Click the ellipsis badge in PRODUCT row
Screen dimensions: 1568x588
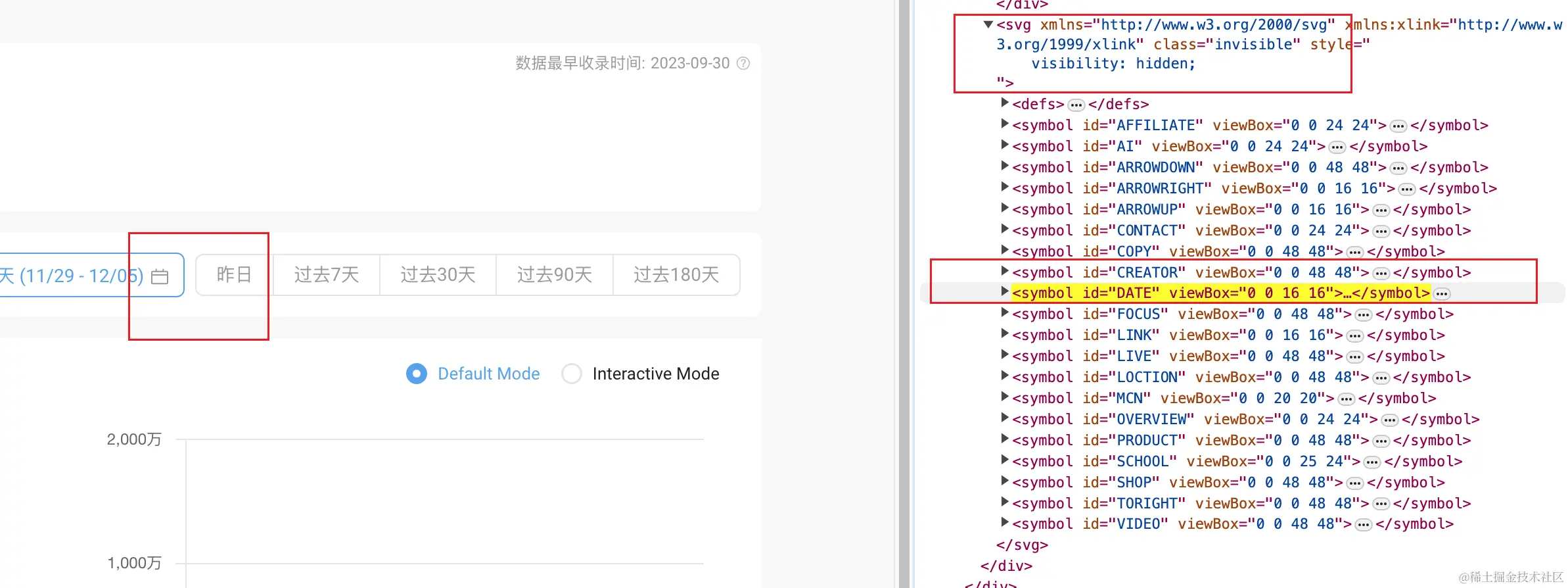pyautogui.click(x=1381, y=441)
